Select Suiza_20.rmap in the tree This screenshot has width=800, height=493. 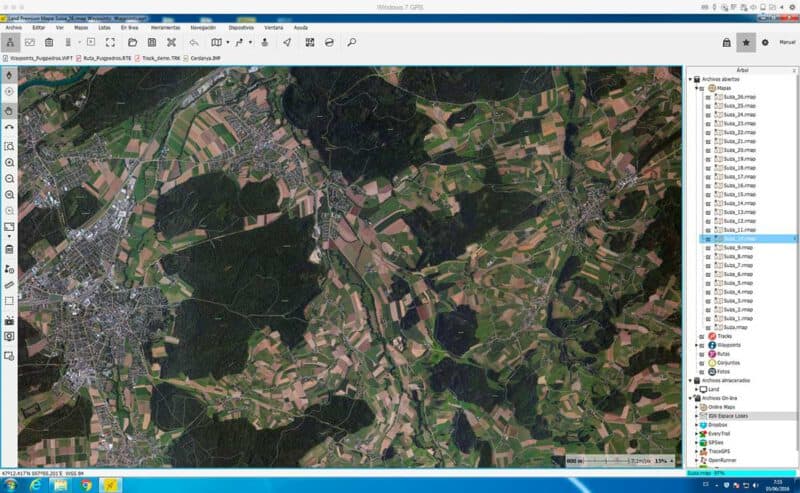[x=739, y=151]
